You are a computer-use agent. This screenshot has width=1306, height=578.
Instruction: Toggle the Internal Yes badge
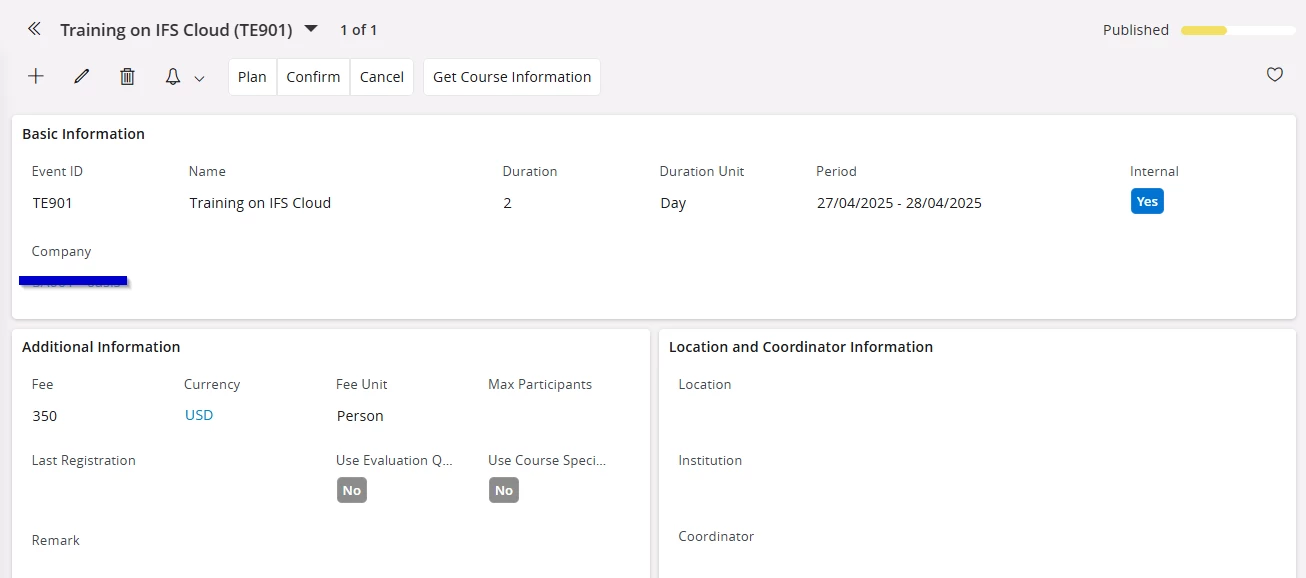(x=1147, y=202)
